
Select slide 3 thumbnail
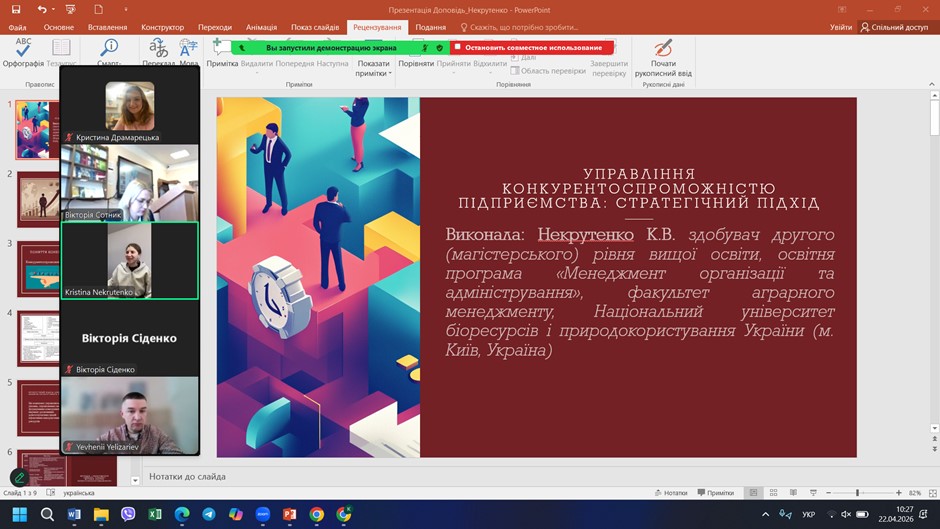click(38, 269)
